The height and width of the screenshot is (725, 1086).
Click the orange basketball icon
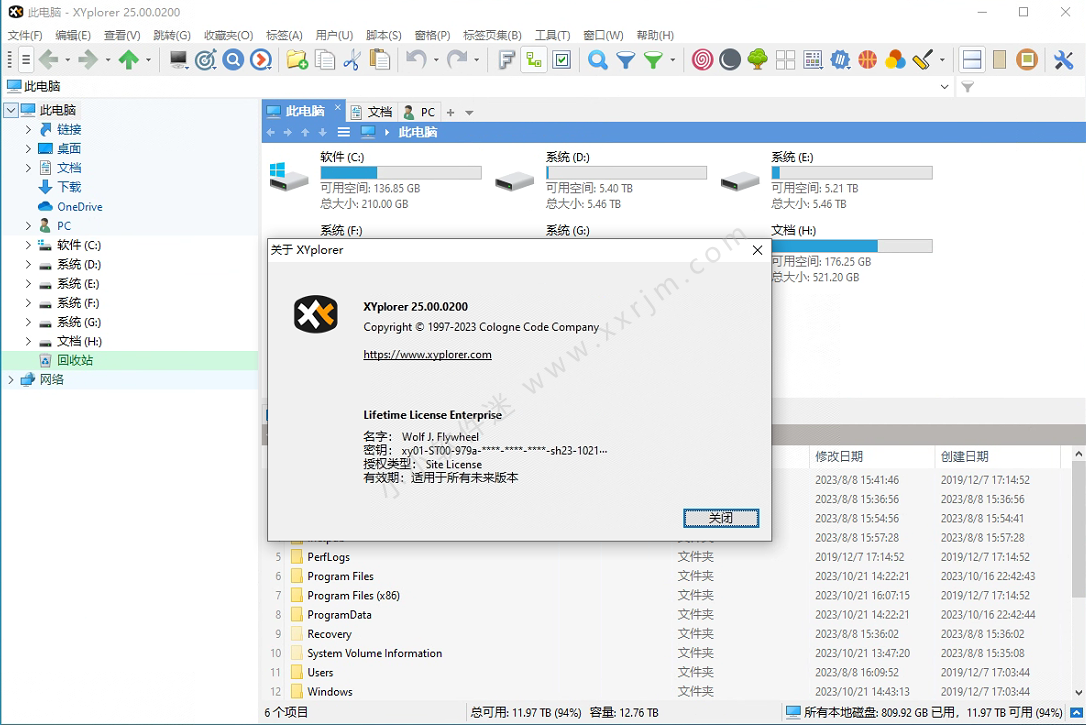tap(867, 60)
